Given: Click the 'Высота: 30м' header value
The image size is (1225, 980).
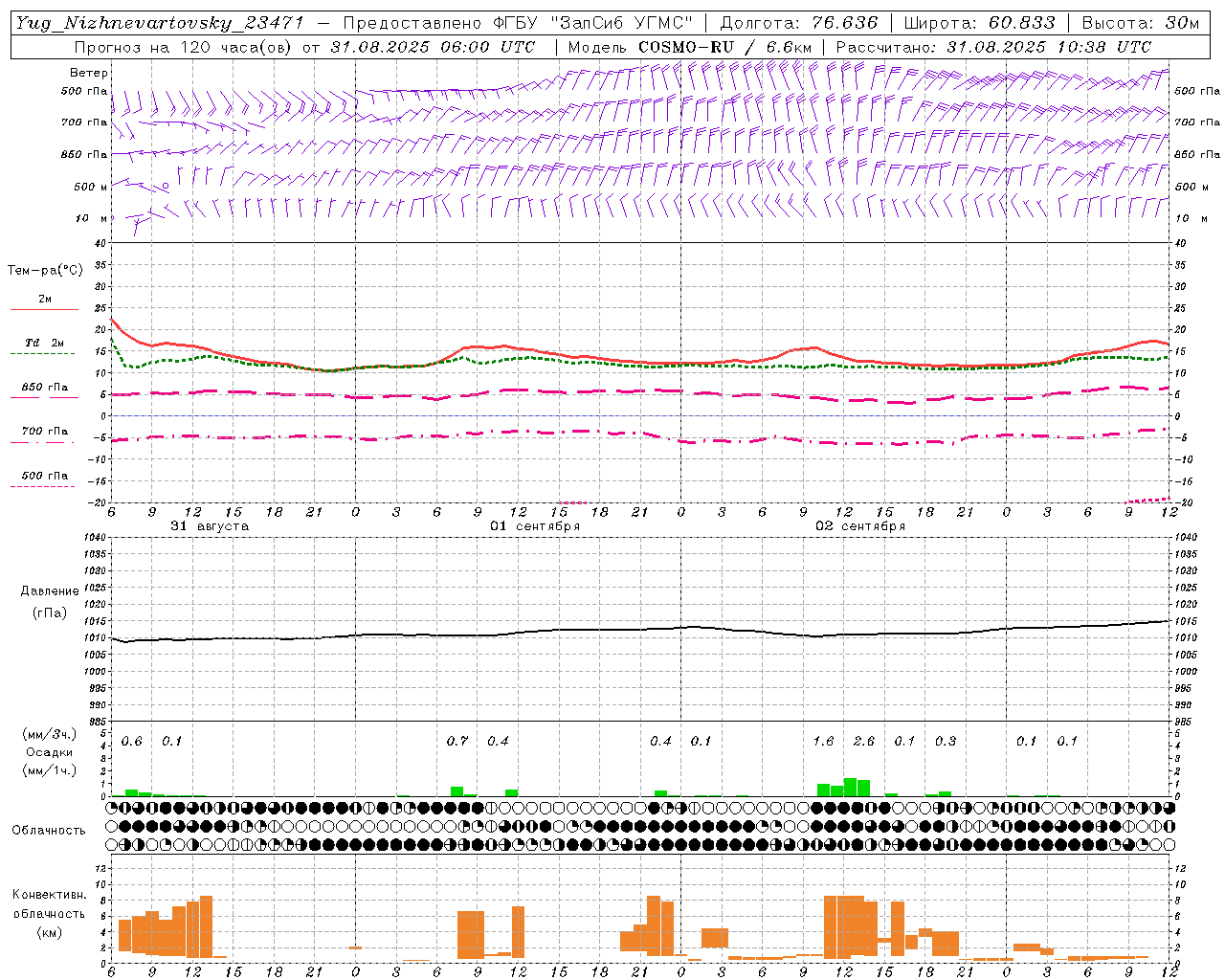Looking at the screenshot, I should click(x=1140, y=23).
